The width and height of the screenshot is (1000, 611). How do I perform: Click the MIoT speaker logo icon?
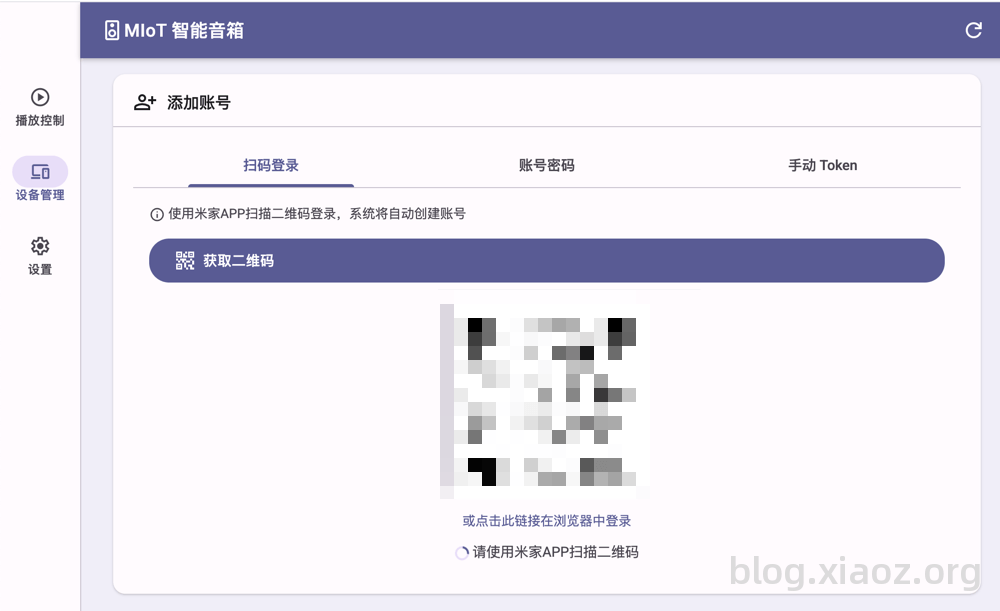pos(112,30)
